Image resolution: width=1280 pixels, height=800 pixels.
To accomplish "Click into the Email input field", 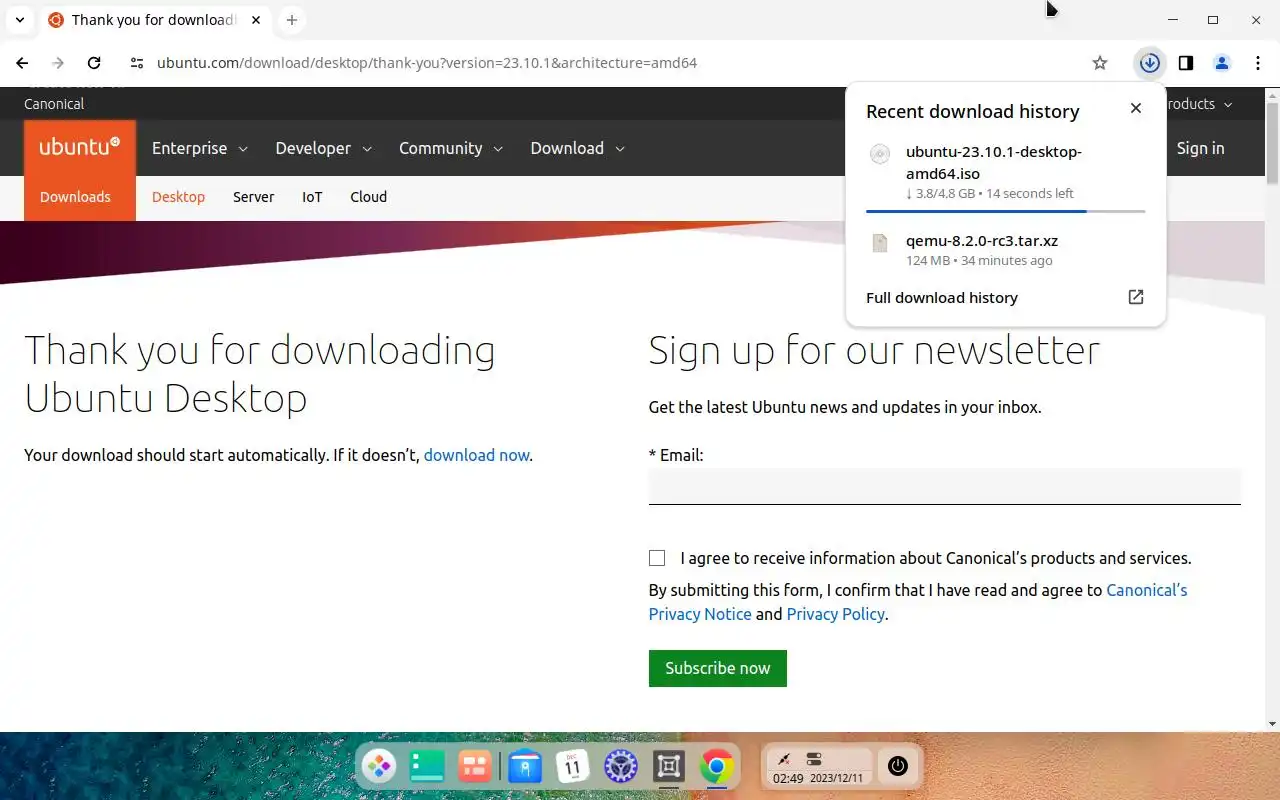I will coord(944,486).
